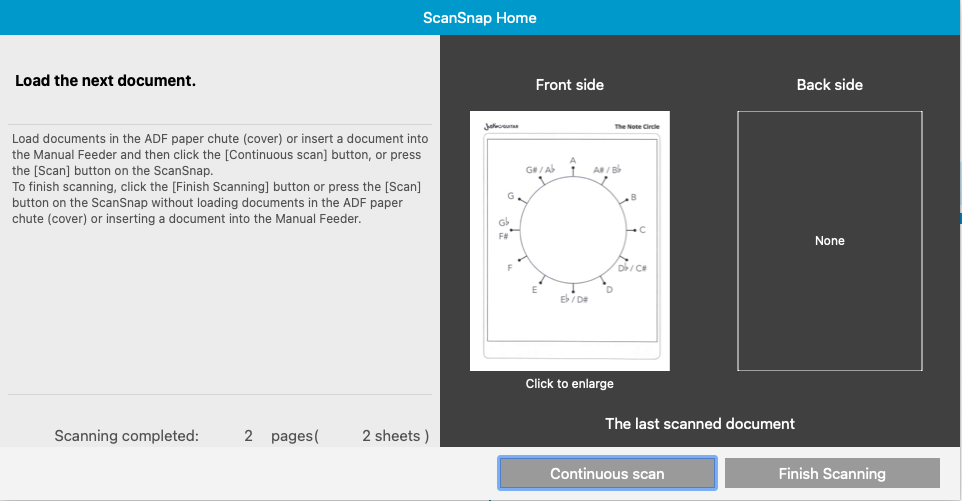Select the 'Front side' heading label
The width and height of the screenshot is (962, 501).
click(569, 85)
